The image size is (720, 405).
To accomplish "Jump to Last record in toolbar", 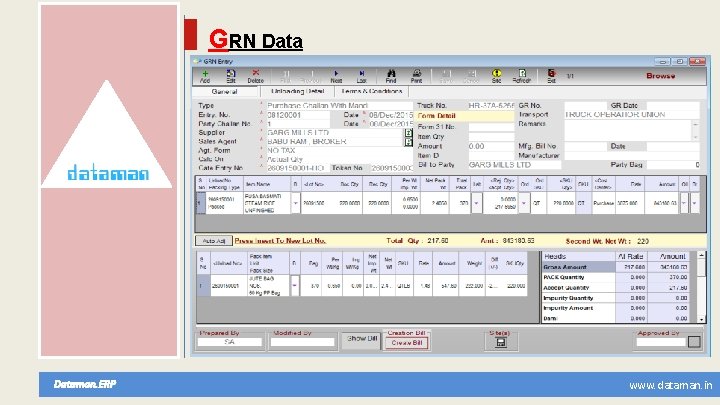I will pyautogui.click(x=362, y=76).
